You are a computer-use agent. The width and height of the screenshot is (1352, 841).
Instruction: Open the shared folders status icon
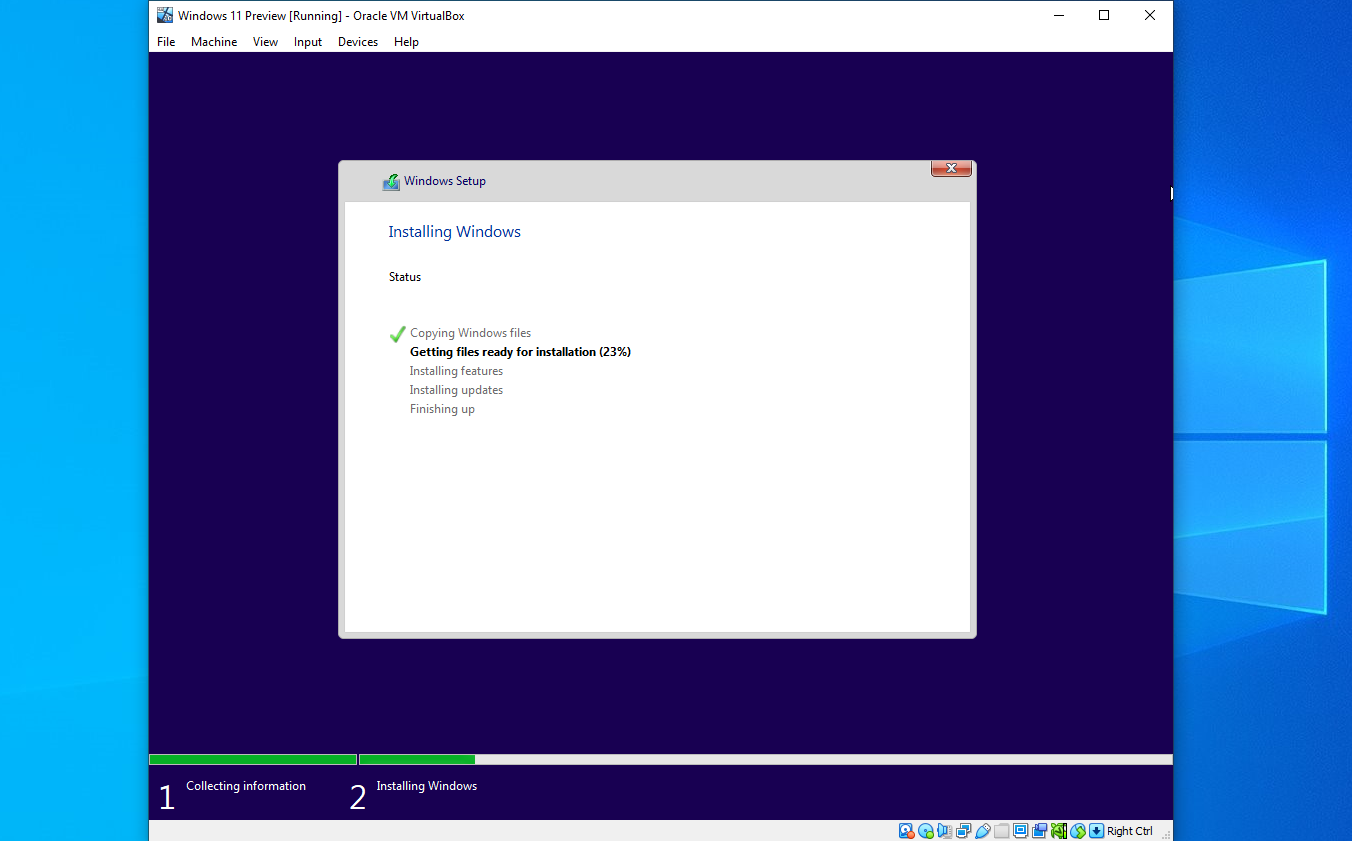point(1001,831)
